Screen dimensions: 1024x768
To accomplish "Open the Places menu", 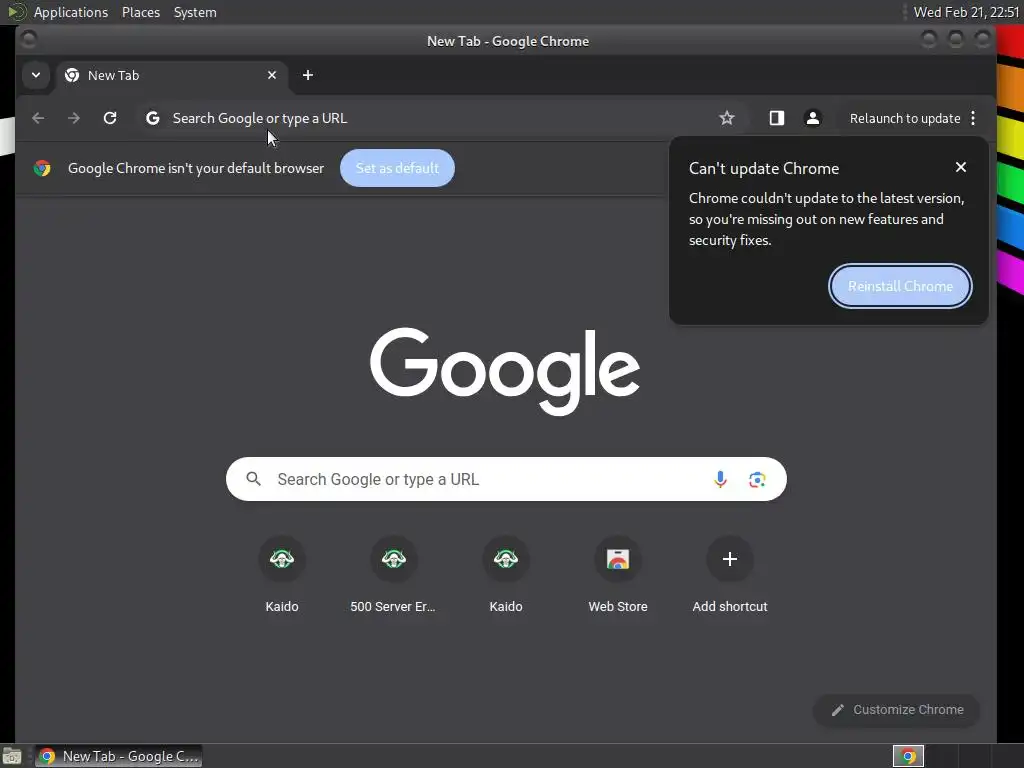I will coord(140,12).
